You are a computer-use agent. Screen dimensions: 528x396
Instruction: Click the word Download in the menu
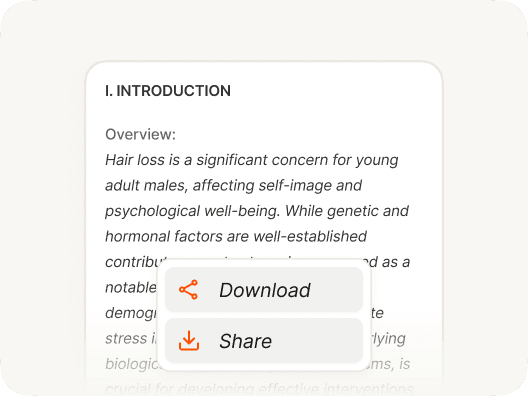pyautogui.click(x=265, y=290)
